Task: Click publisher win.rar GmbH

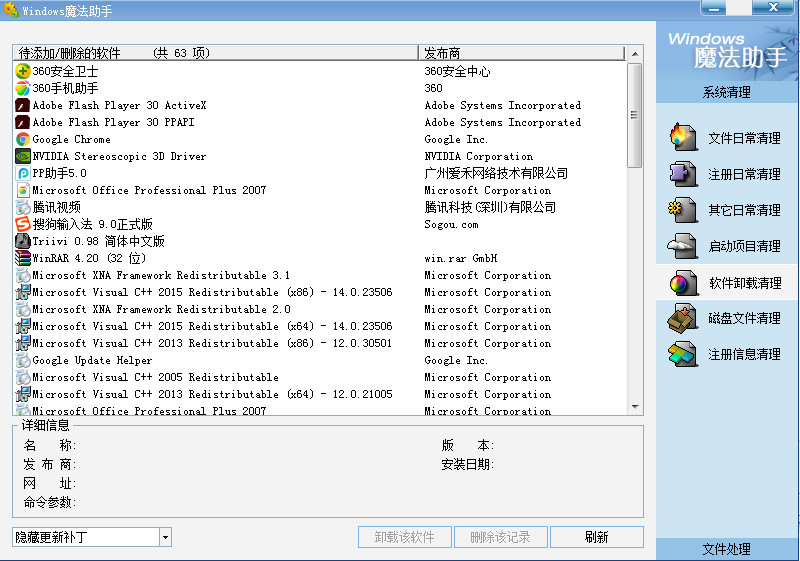Action: click(461, 259)
